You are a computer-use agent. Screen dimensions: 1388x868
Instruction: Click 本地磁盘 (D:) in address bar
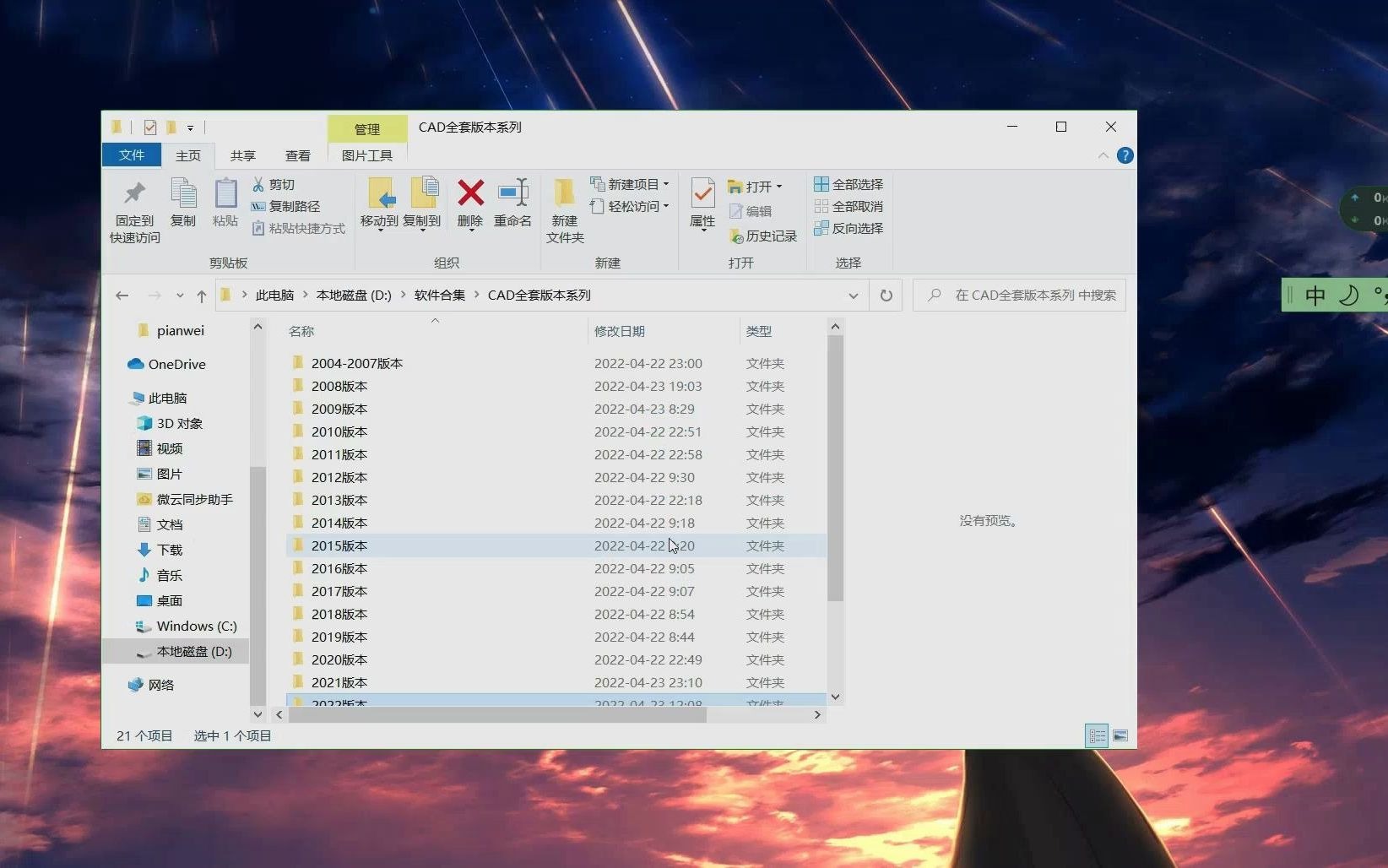354,295
